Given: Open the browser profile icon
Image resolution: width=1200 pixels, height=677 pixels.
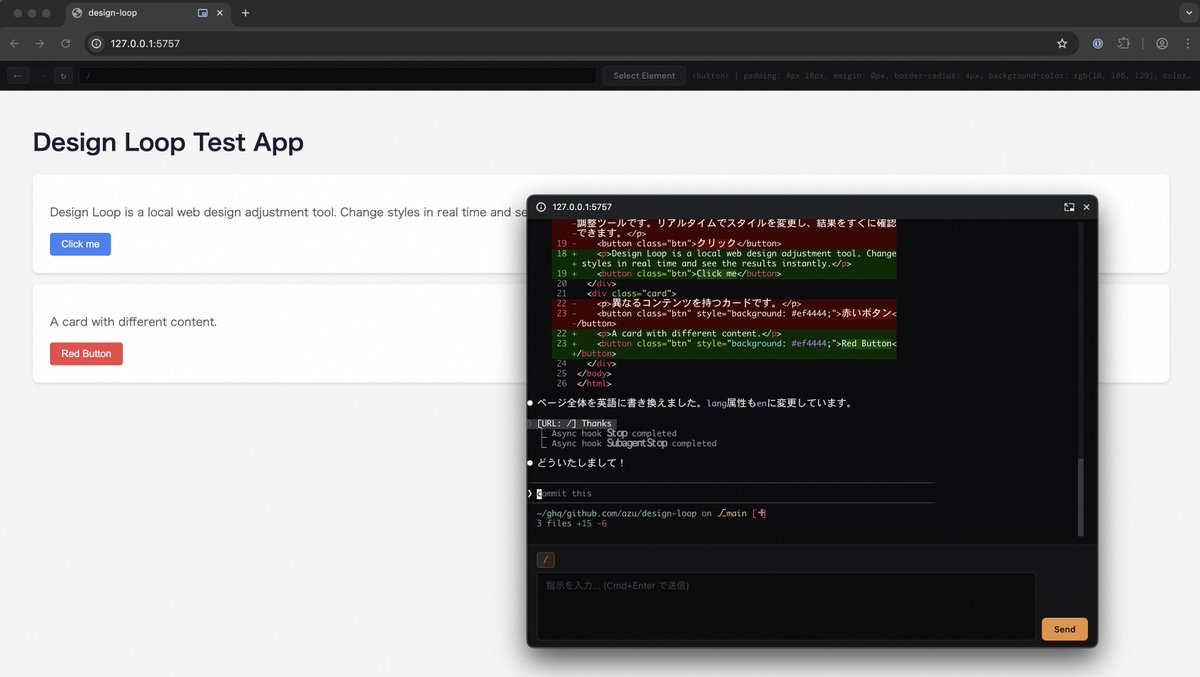Looking at the screenshot, I should (x=1162, y=44).
